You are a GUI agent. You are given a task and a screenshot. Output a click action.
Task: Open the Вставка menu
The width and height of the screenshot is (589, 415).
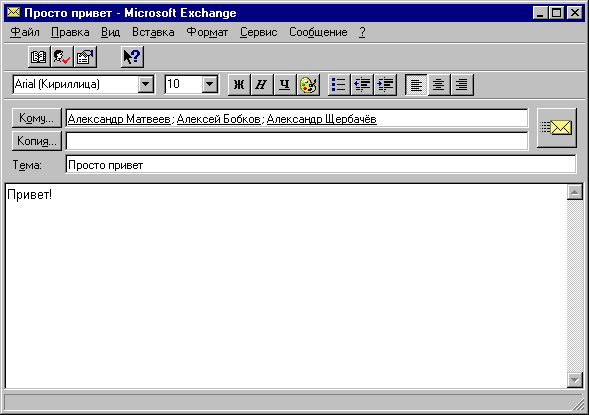click(153, 32)
